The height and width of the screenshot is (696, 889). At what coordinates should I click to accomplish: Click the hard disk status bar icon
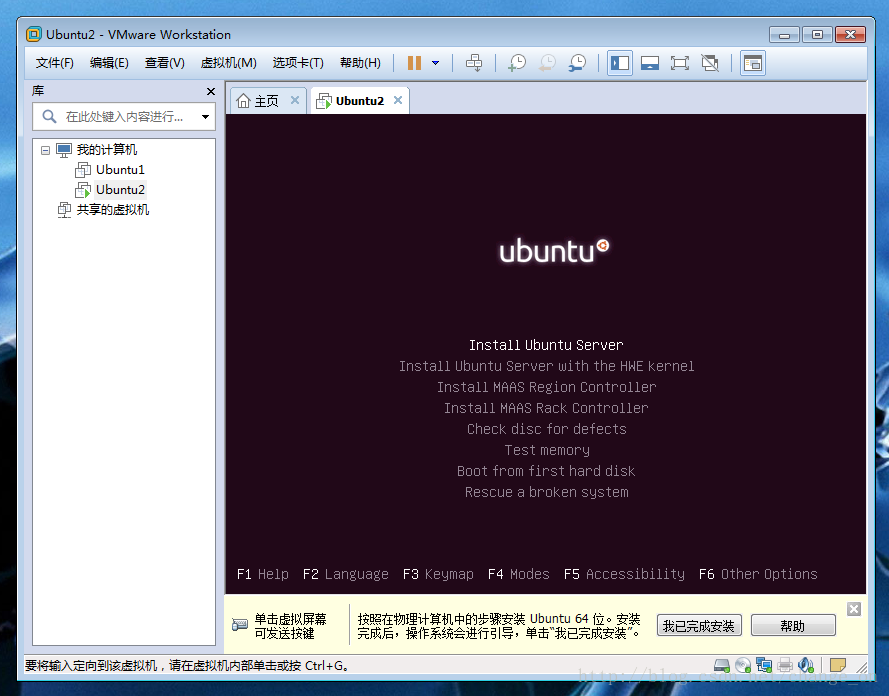pyautogui.click(x=722, y=665)
